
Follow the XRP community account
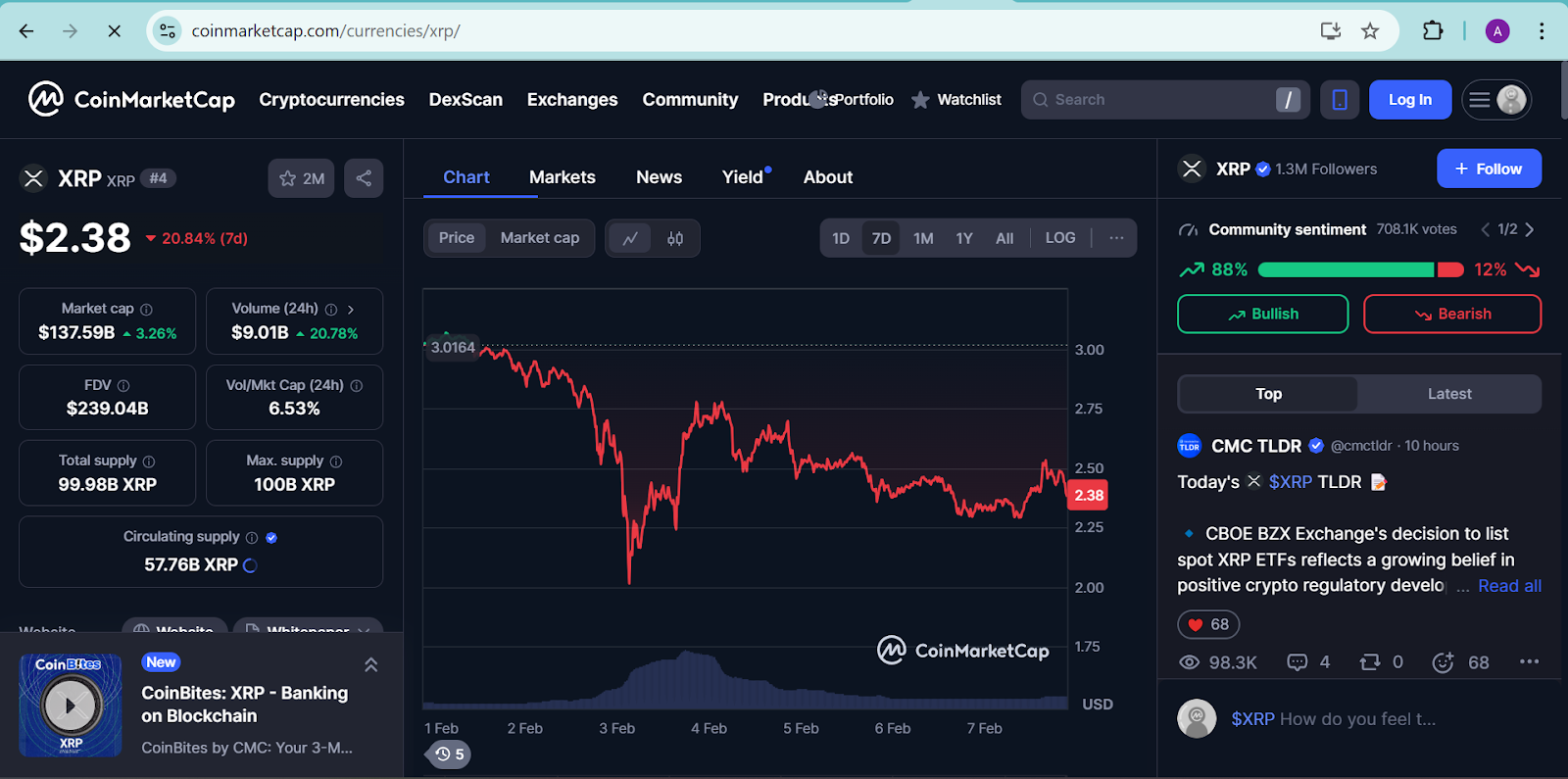(1489, 169)
